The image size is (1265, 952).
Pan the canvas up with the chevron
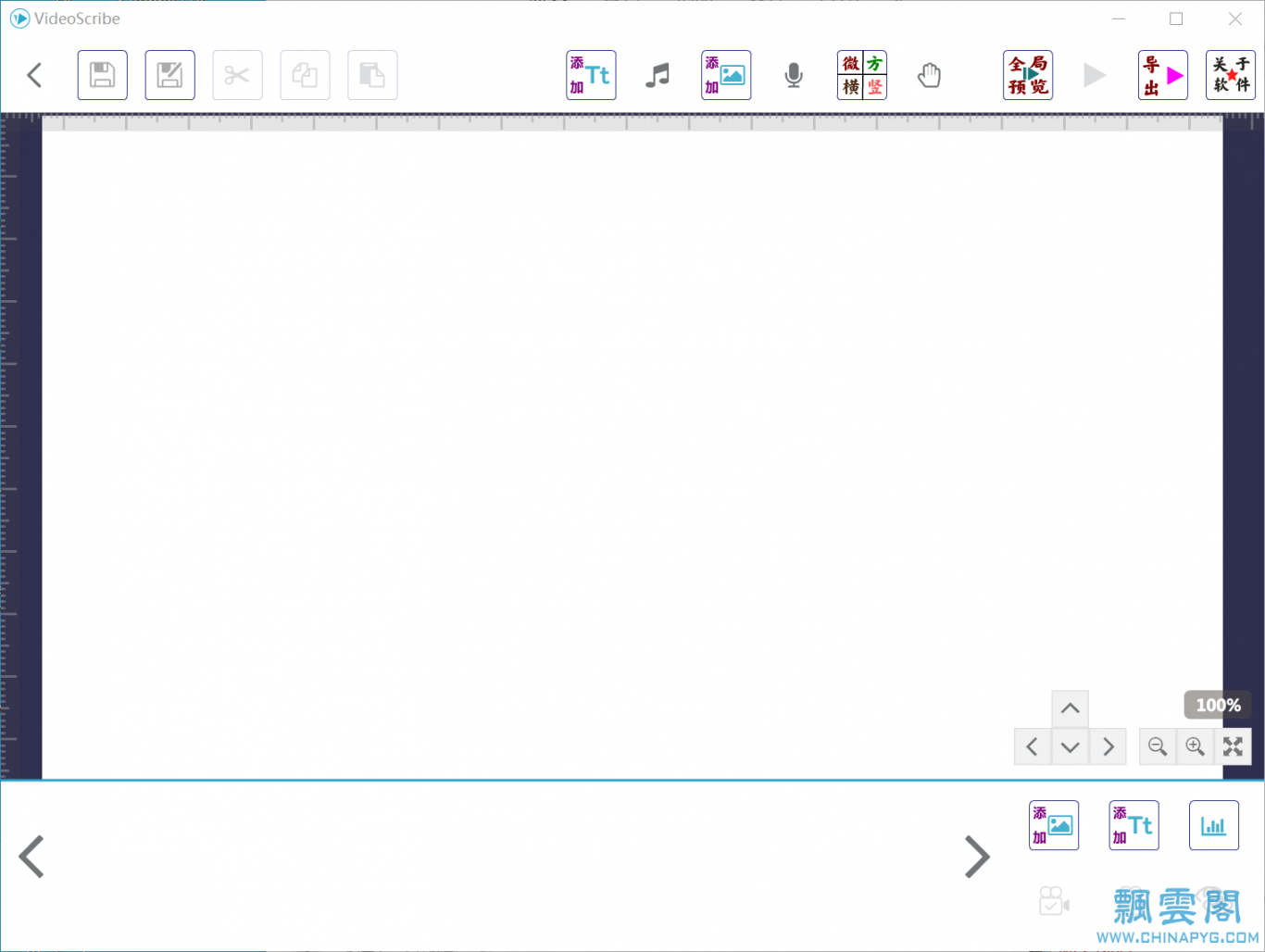1070,708
